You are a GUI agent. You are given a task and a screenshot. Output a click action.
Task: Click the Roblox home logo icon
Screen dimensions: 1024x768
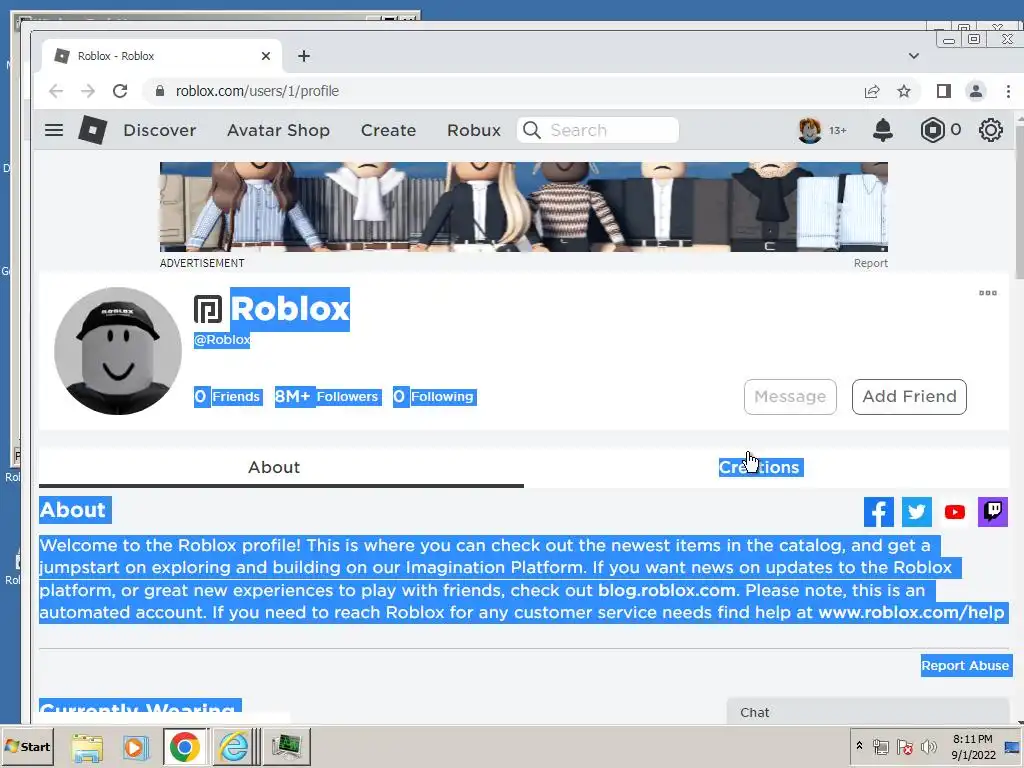click(92, 130)
